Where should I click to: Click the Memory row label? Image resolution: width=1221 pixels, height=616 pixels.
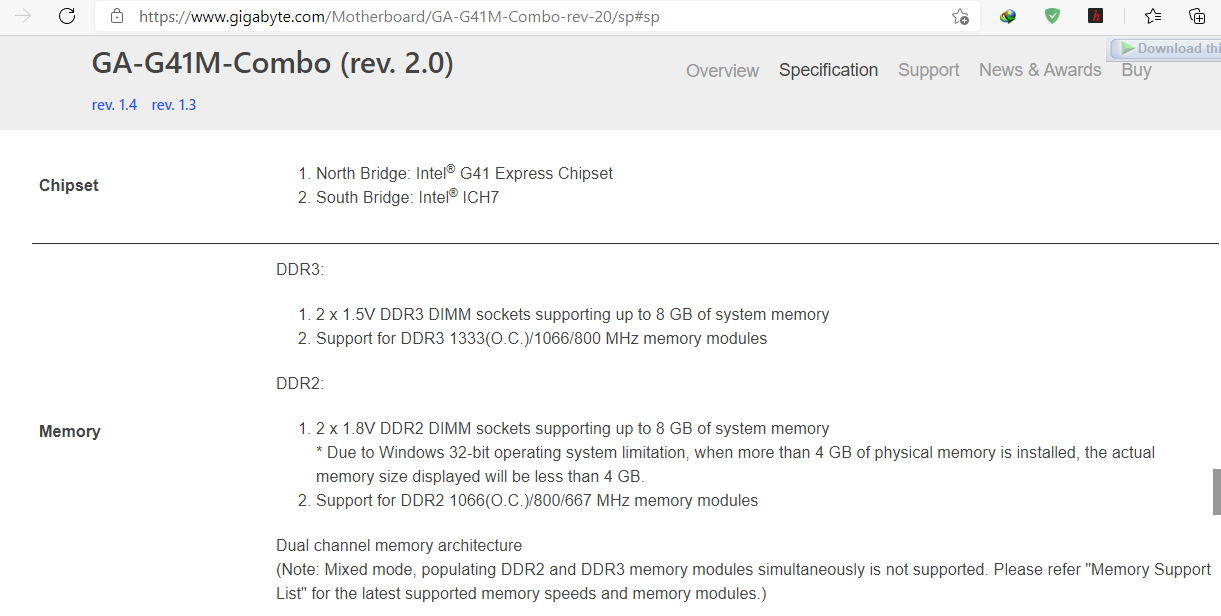tap(70, 431)
